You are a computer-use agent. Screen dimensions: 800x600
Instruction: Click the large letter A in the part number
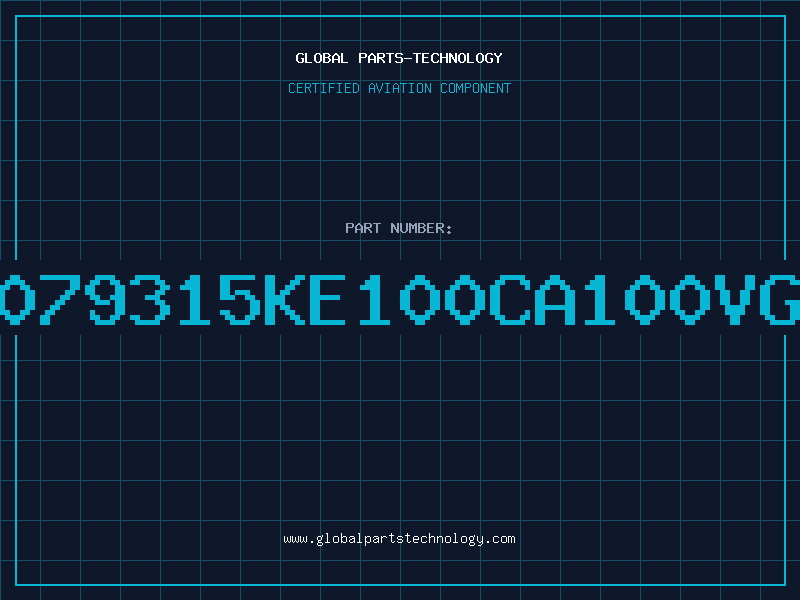[555, 299]
